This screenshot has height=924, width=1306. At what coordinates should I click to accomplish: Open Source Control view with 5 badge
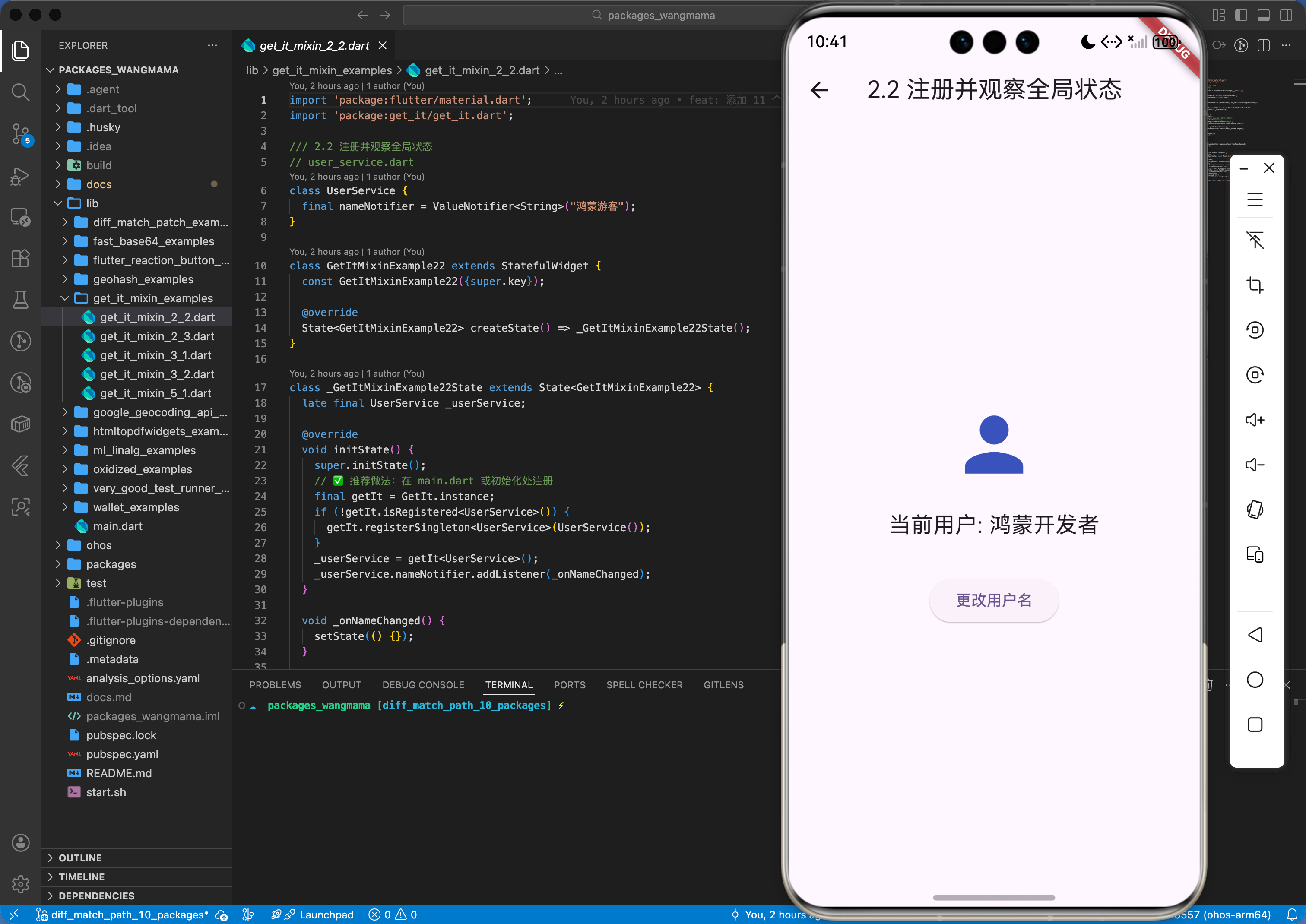(20, 134)
